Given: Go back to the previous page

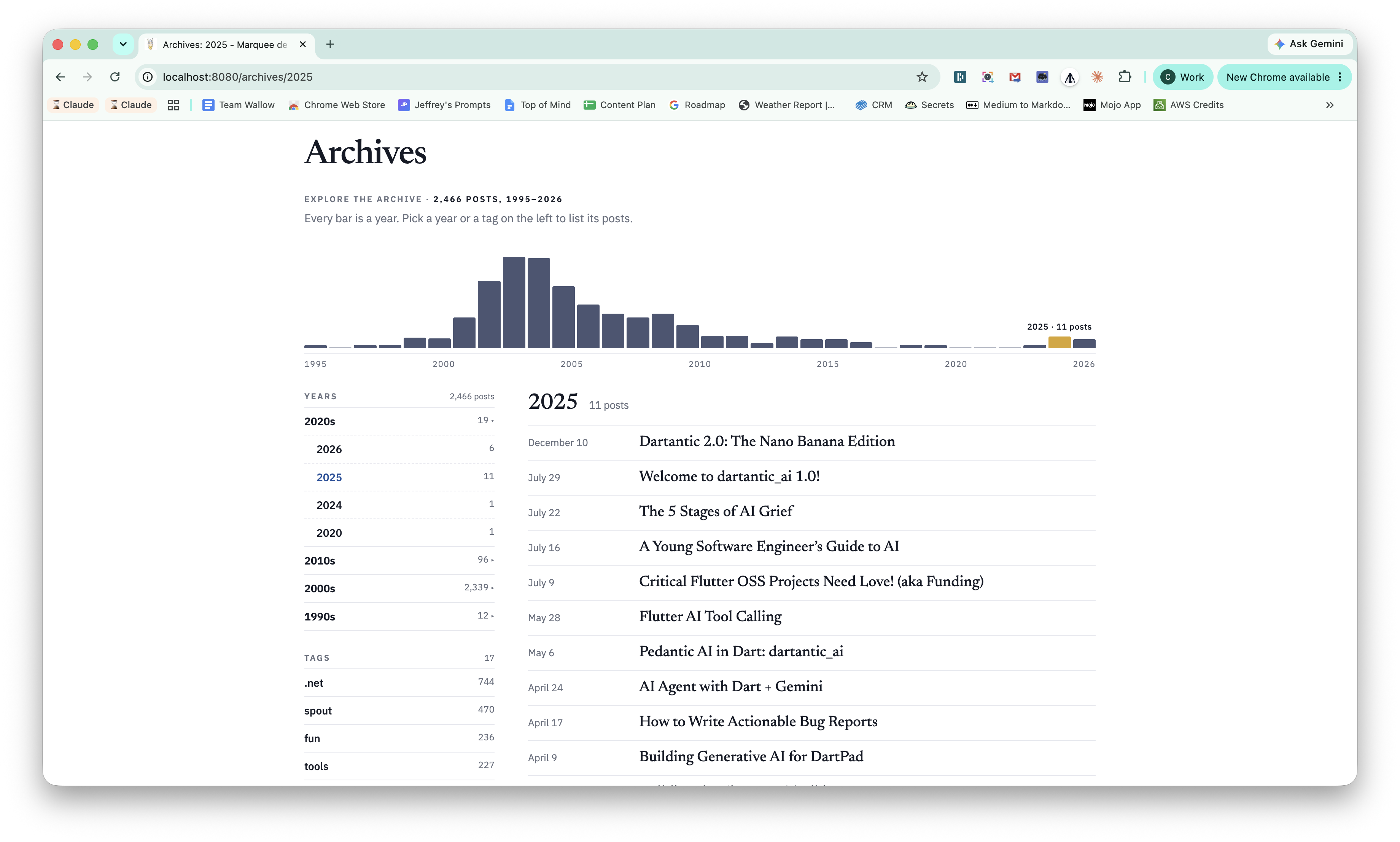Looking at the screenshot, I should (60, 77).
